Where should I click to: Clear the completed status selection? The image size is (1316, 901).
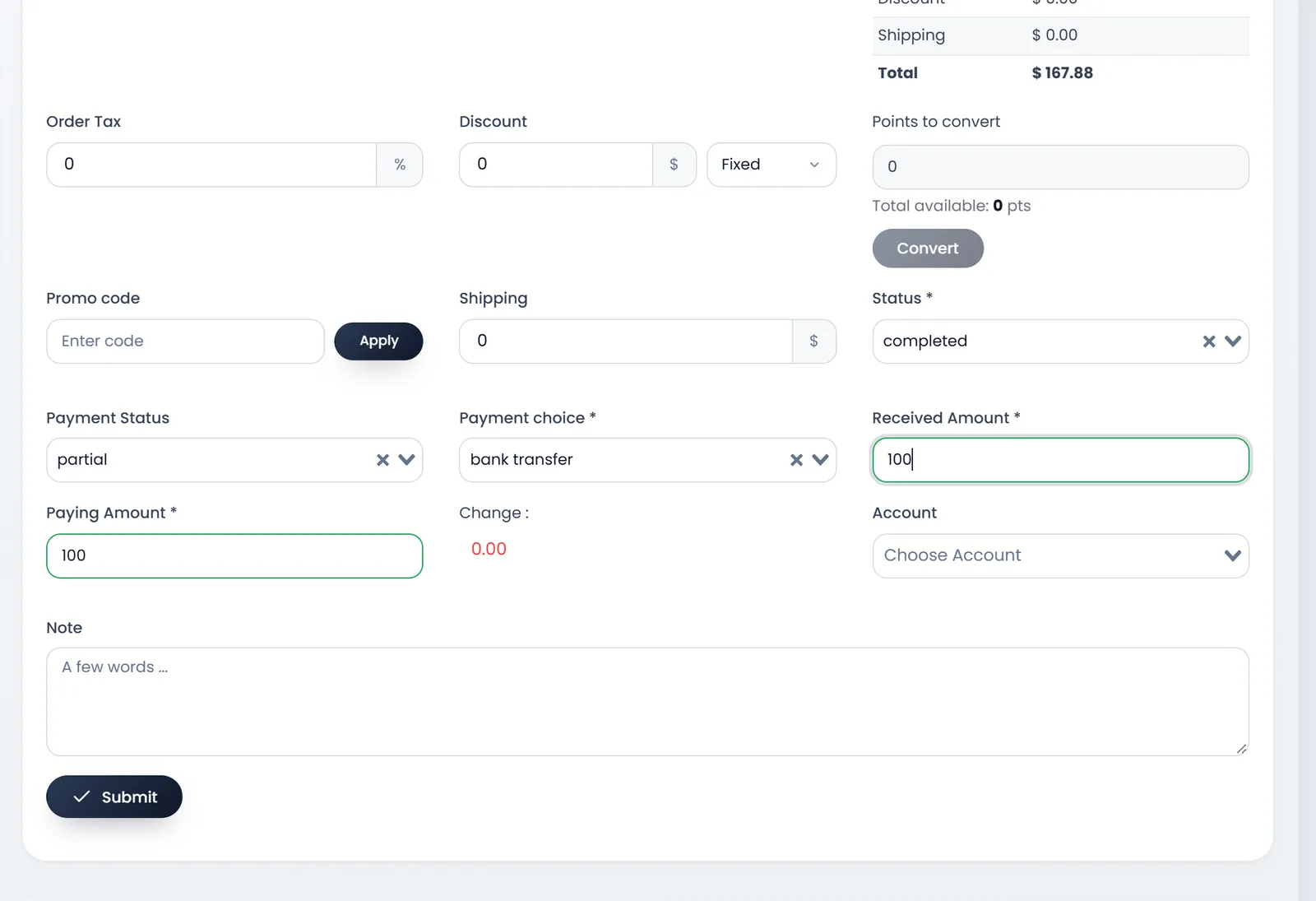pos(1208,341)
